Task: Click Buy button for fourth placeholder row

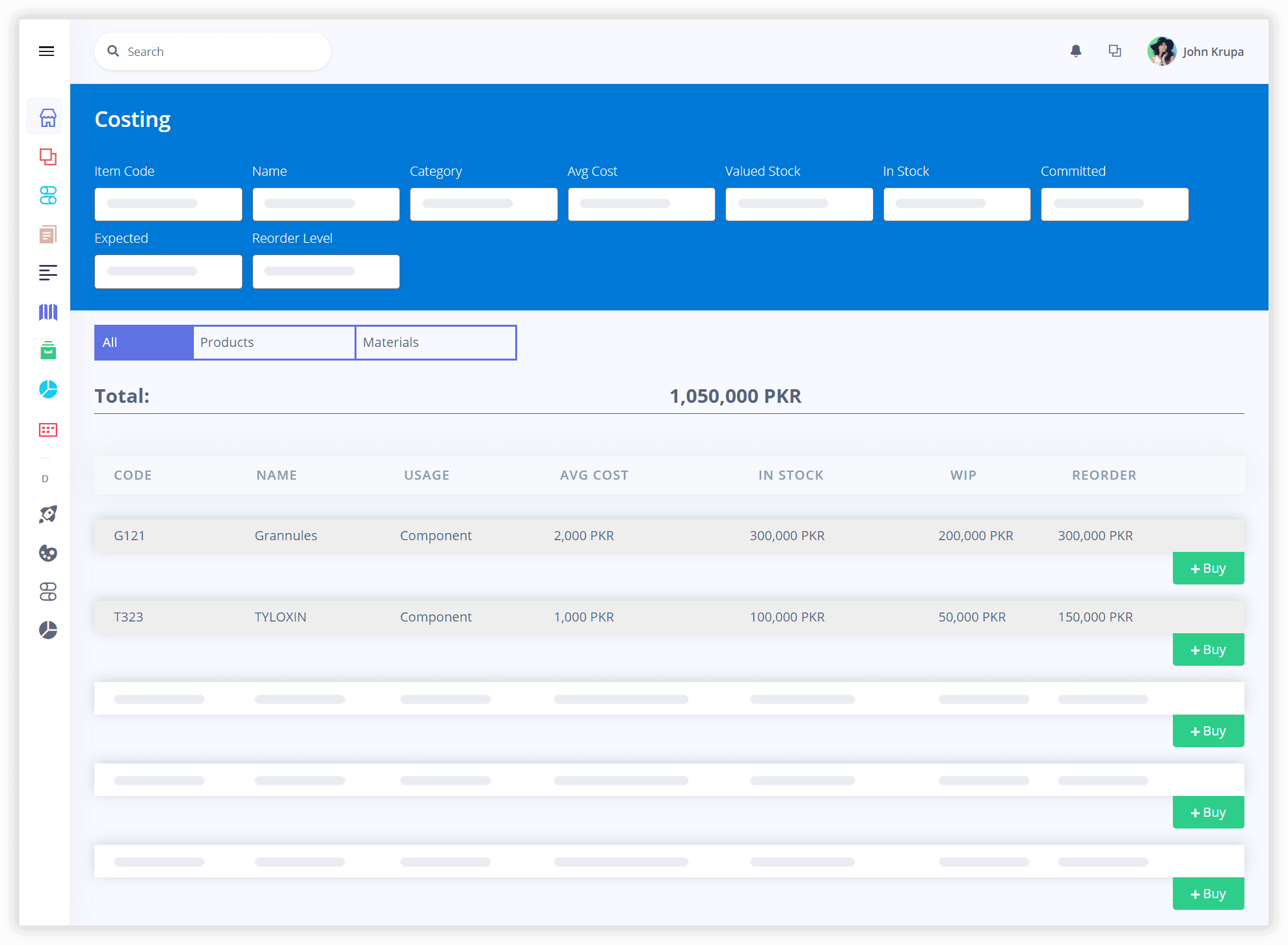Action: click(1209, 812)
